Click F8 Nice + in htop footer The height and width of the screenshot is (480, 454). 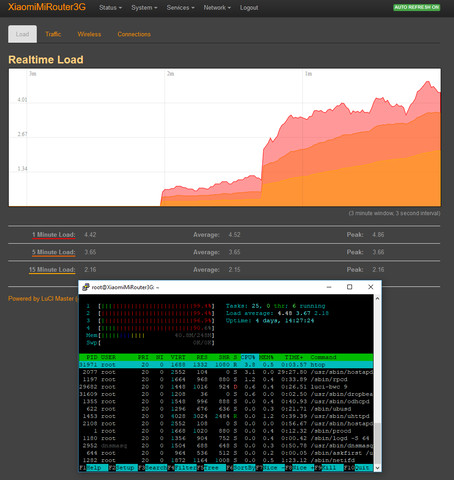click(299, 468)
